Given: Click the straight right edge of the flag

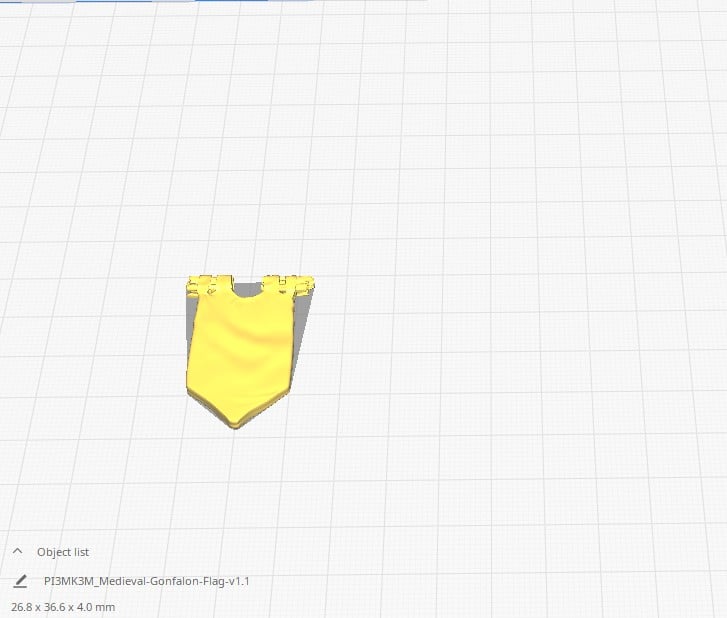Looking at the screenshot, I should pos(291,340).
